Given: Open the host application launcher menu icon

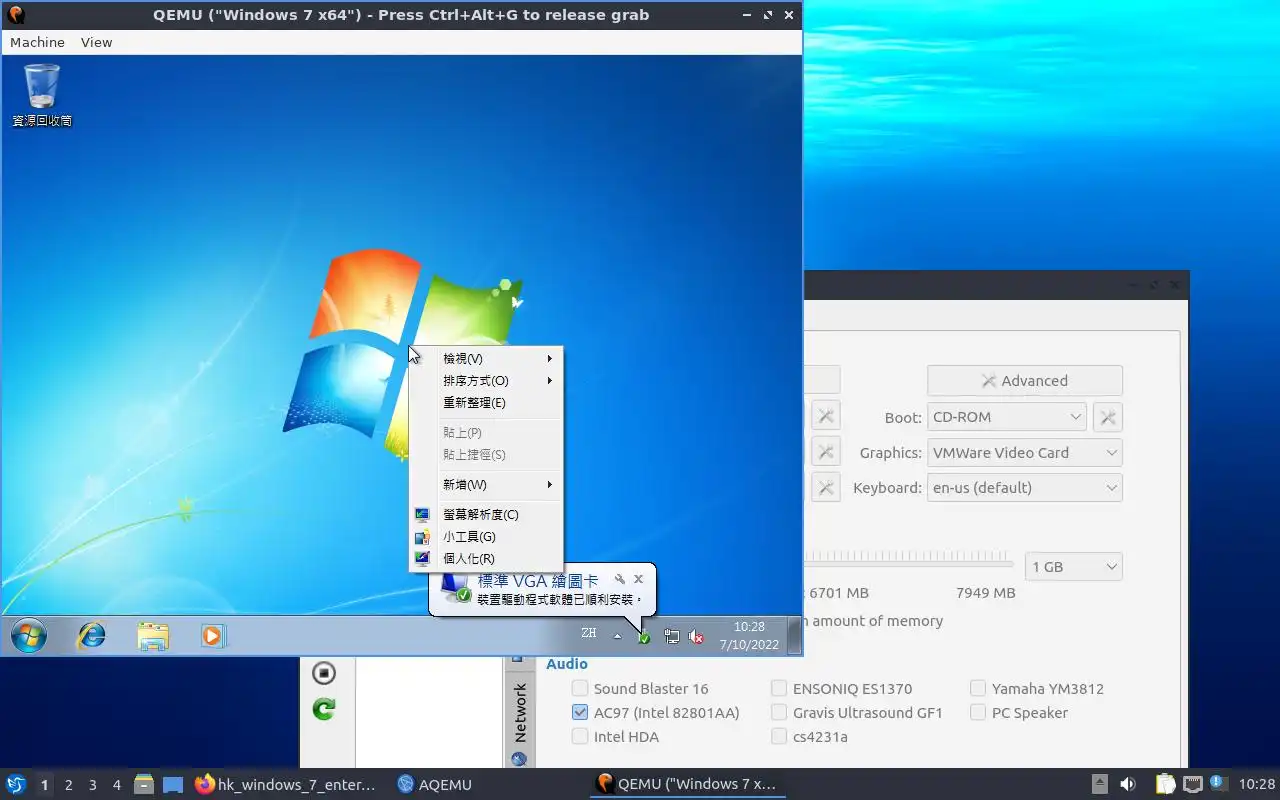Looking at the screenshot, I should coord(16,784).
